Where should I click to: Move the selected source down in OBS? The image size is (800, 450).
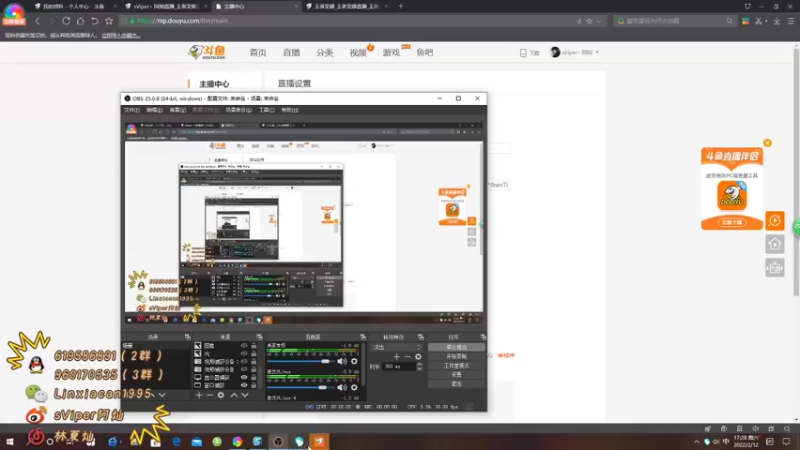pos(245,395)
